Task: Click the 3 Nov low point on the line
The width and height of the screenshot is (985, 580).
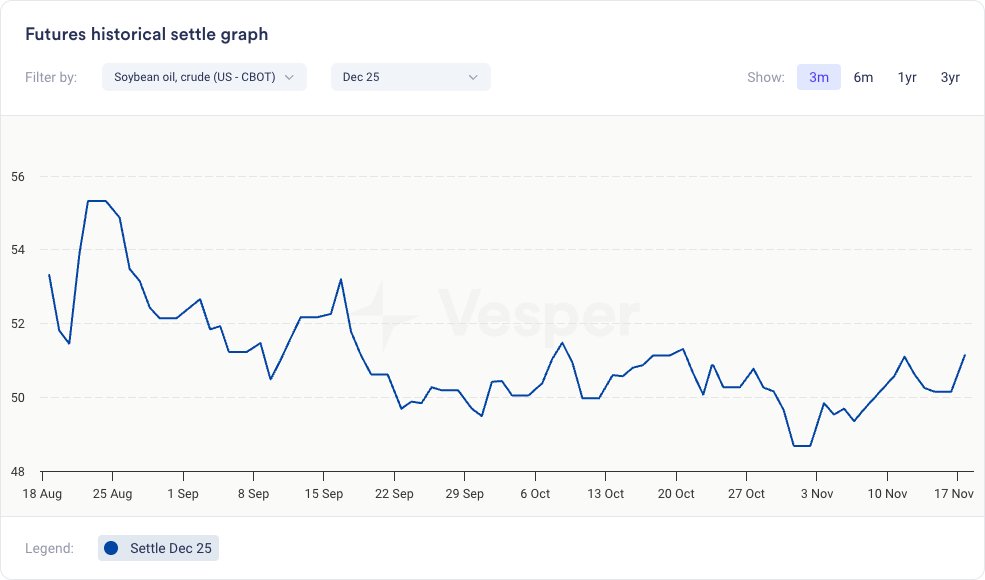Action: coord(802,445)
